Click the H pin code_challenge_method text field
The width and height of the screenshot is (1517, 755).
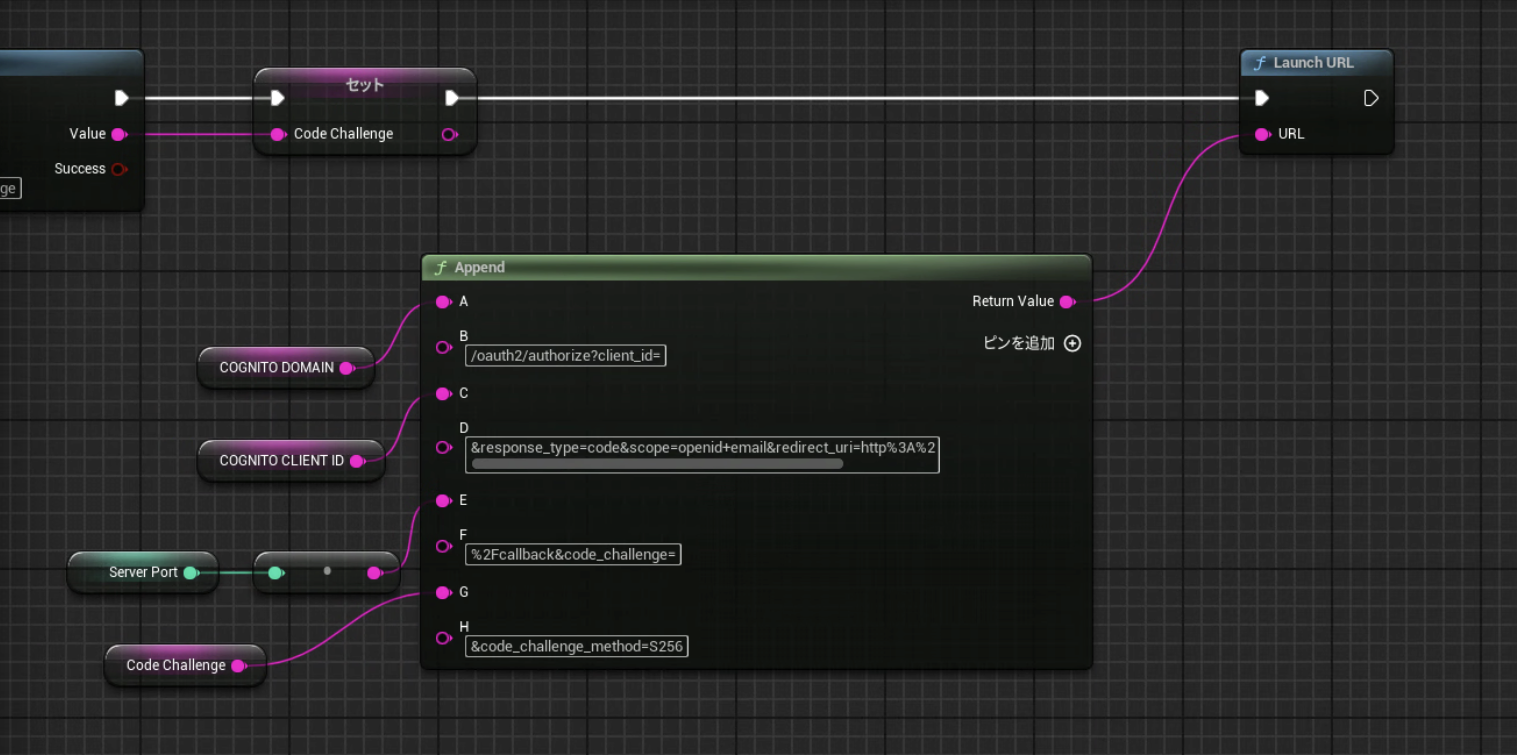576,646
